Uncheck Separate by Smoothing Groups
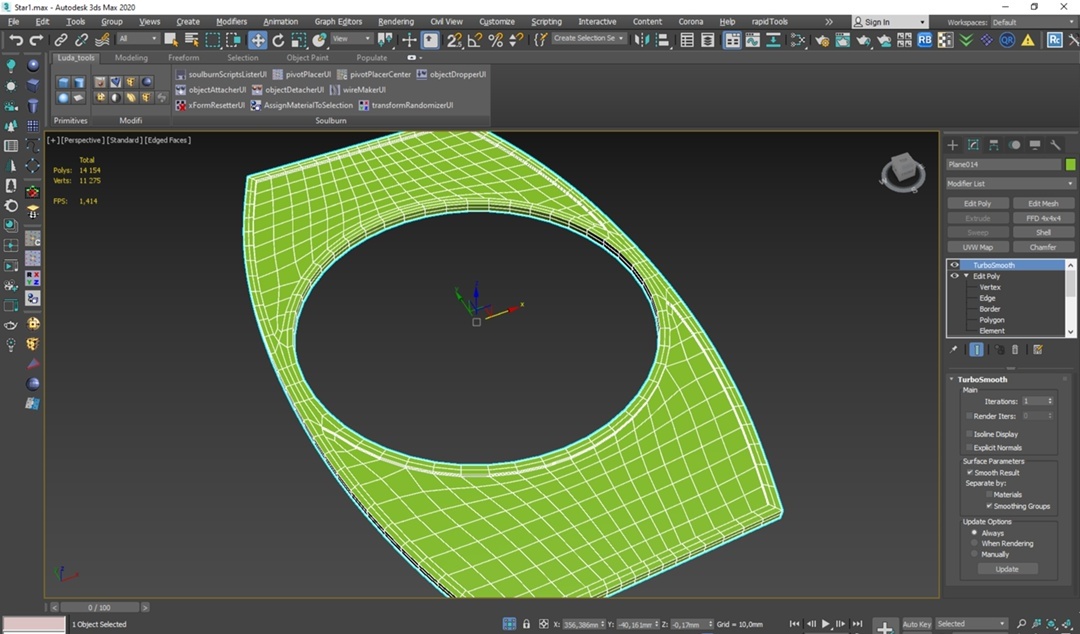Viewport: 1080px width, 634px height. [x=989, y=506]
